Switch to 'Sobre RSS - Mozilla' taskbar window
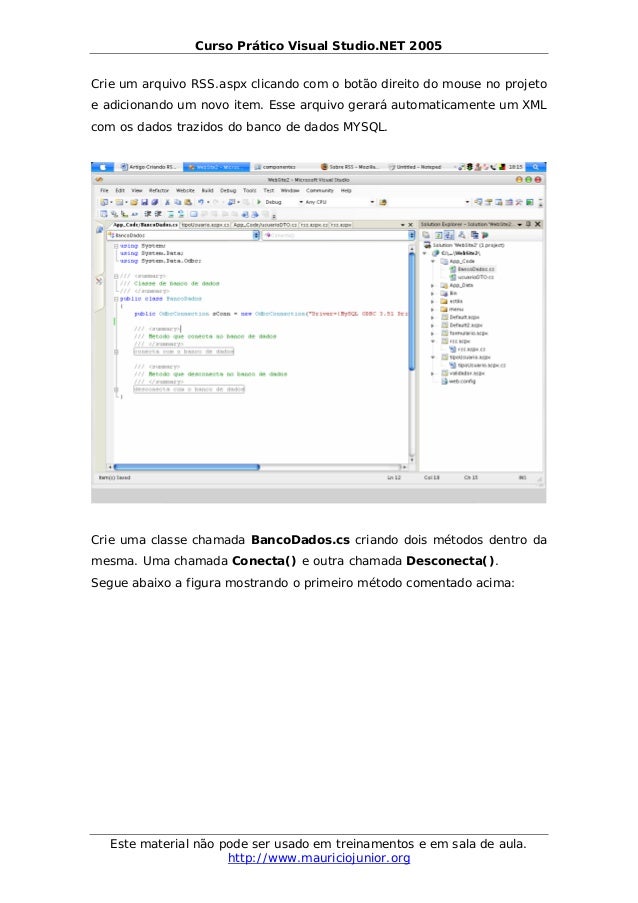This screenshot has height=903, width=638. [350, 167]
